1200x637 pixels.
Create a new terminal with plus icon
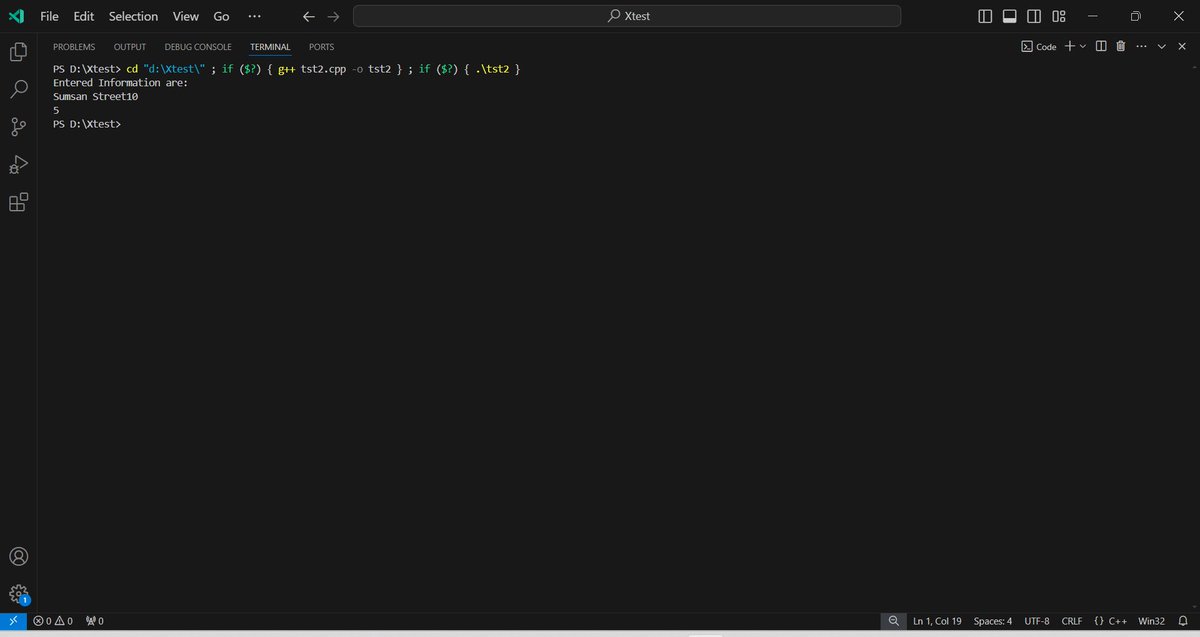point(1070,46)
